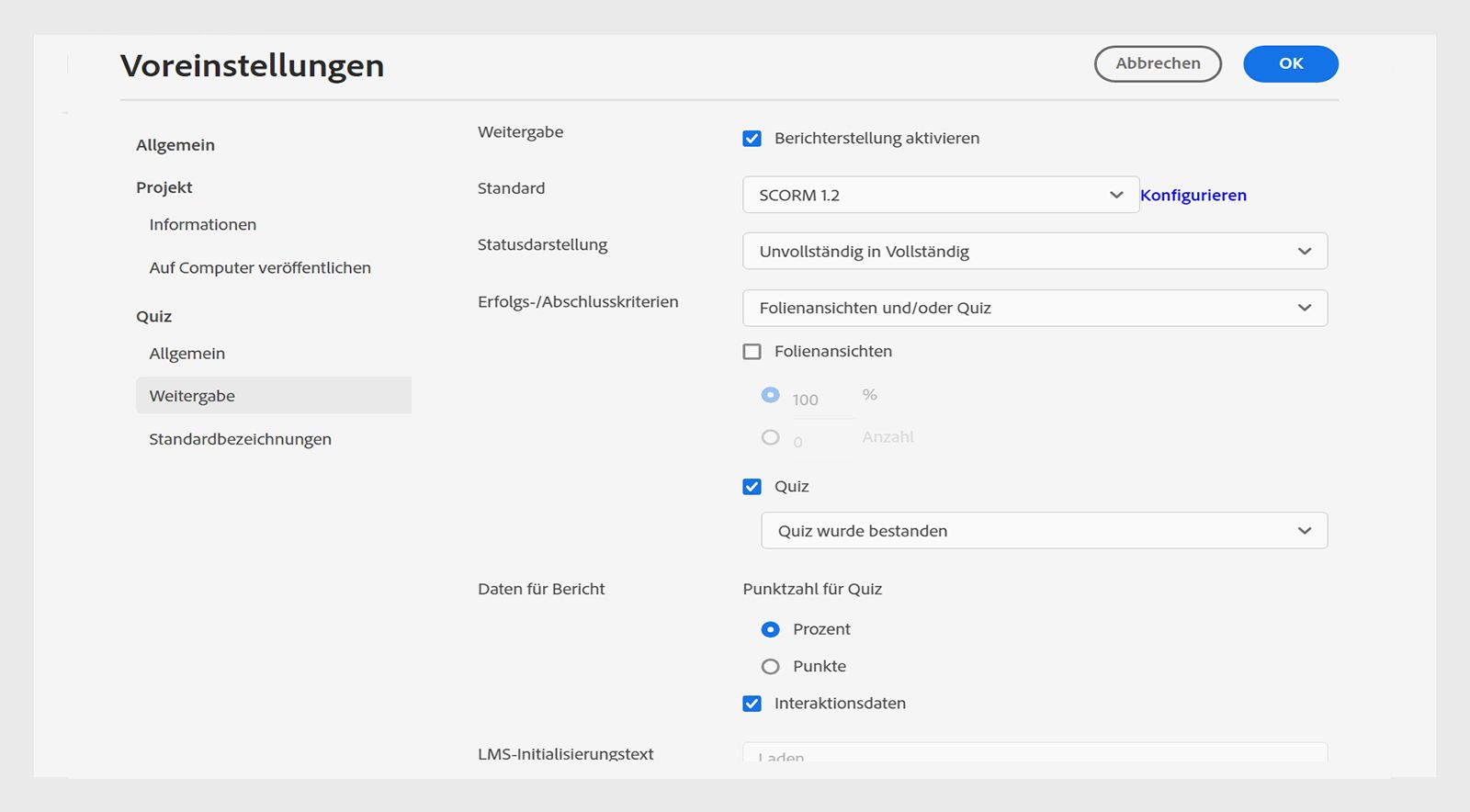Choose the Punkte radio option

pyautogui.click(x=770, y=667)
